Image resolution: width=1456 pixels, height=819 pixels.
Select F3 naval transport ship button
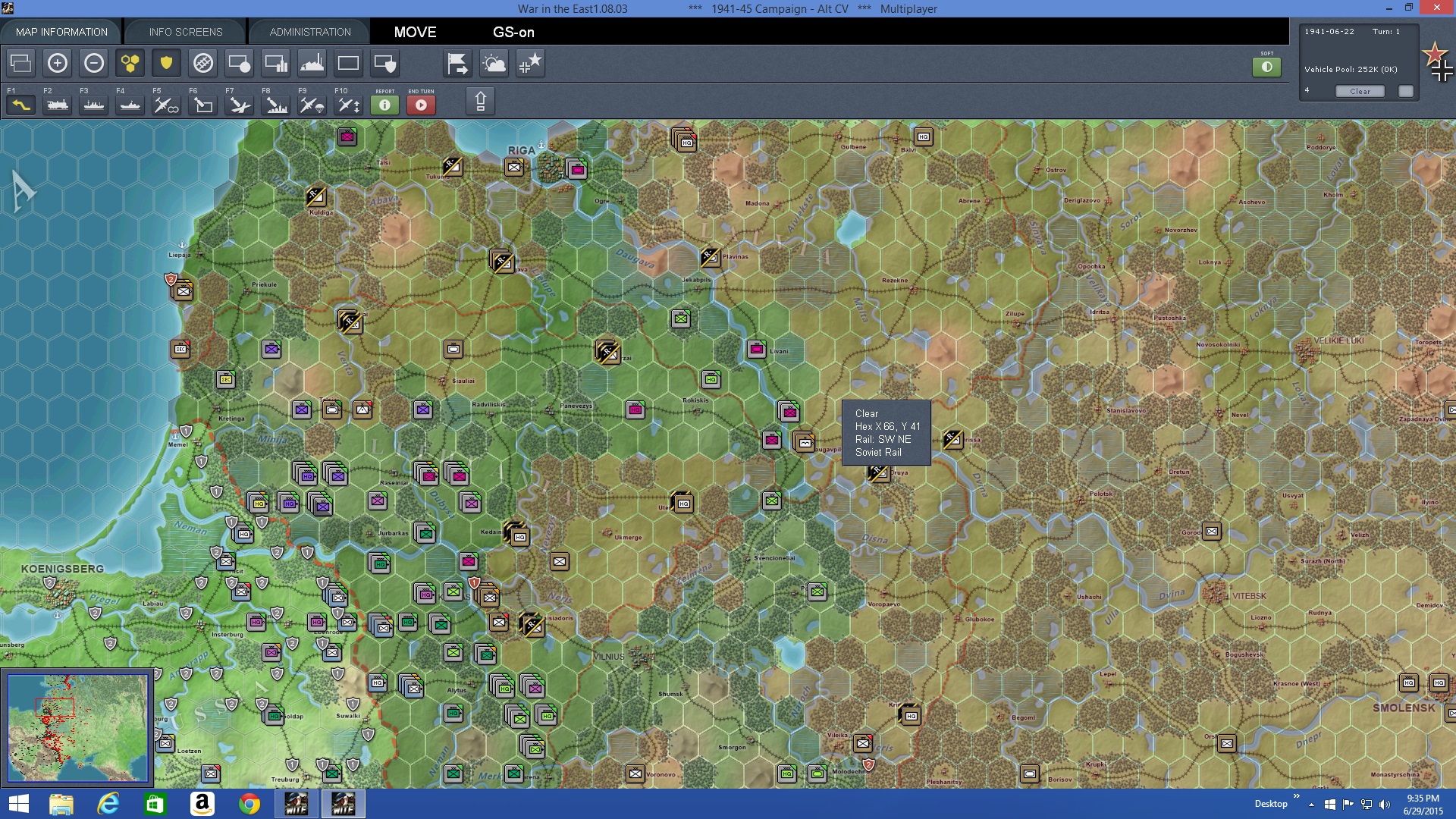point(94,105)
